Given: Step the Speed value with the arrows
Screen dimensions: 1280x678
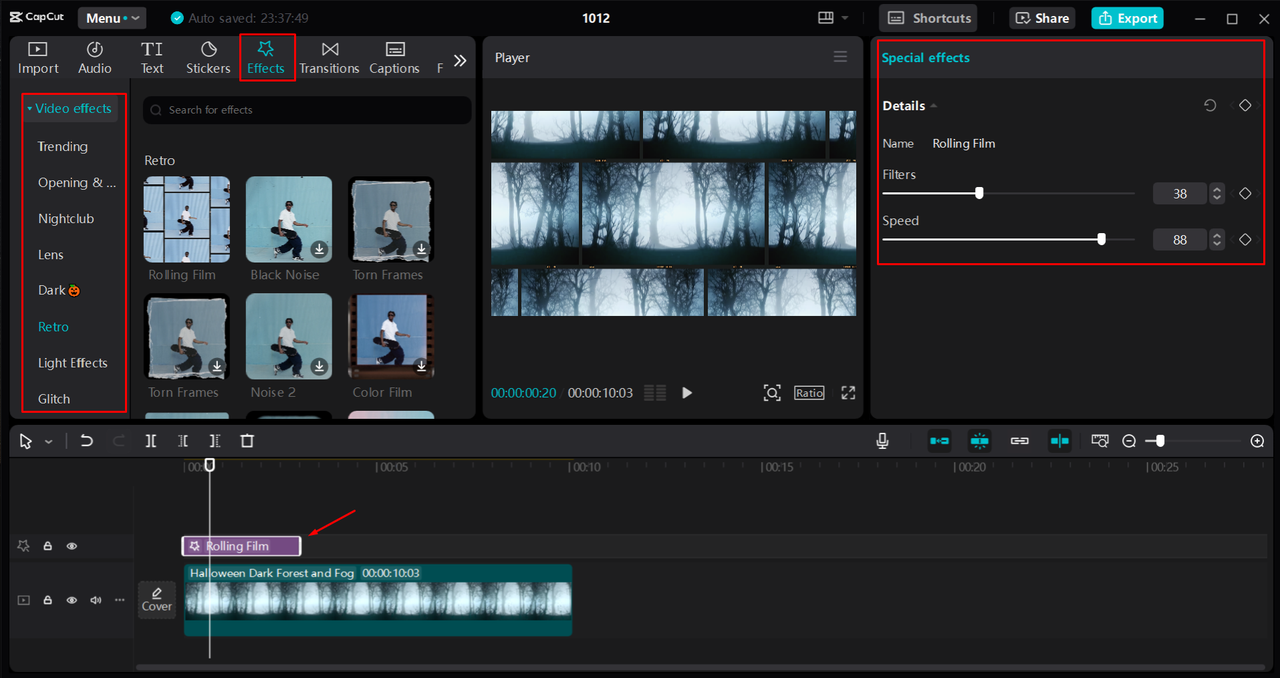Looking at the screenshot, I should 1217,240.
